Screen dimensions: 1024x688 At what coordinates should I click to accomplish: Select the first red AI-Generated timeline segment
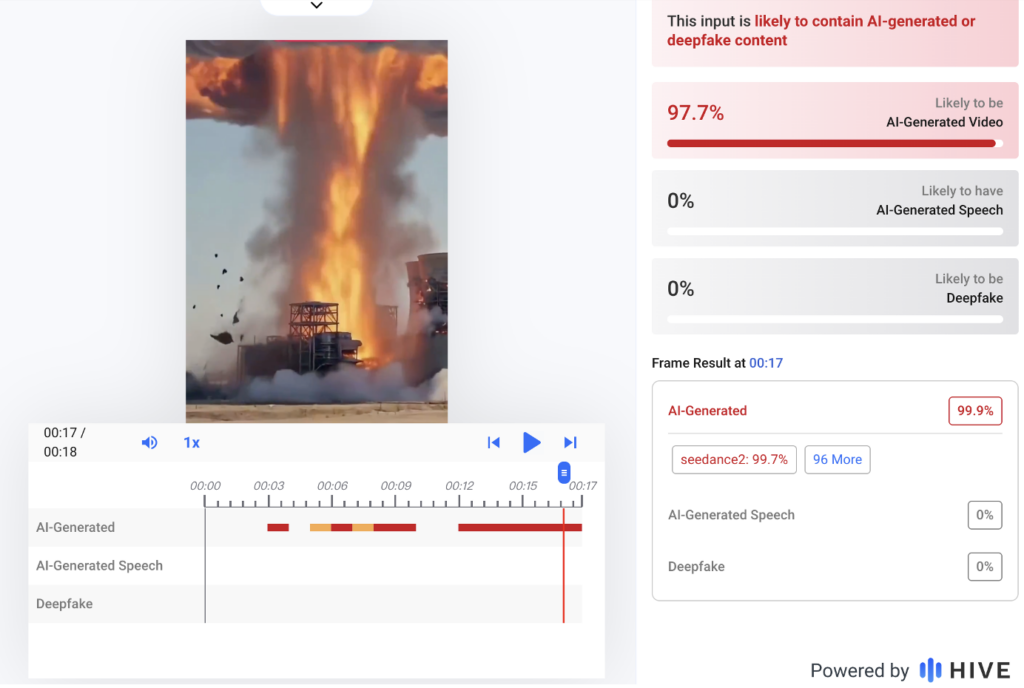click(278, 527)
